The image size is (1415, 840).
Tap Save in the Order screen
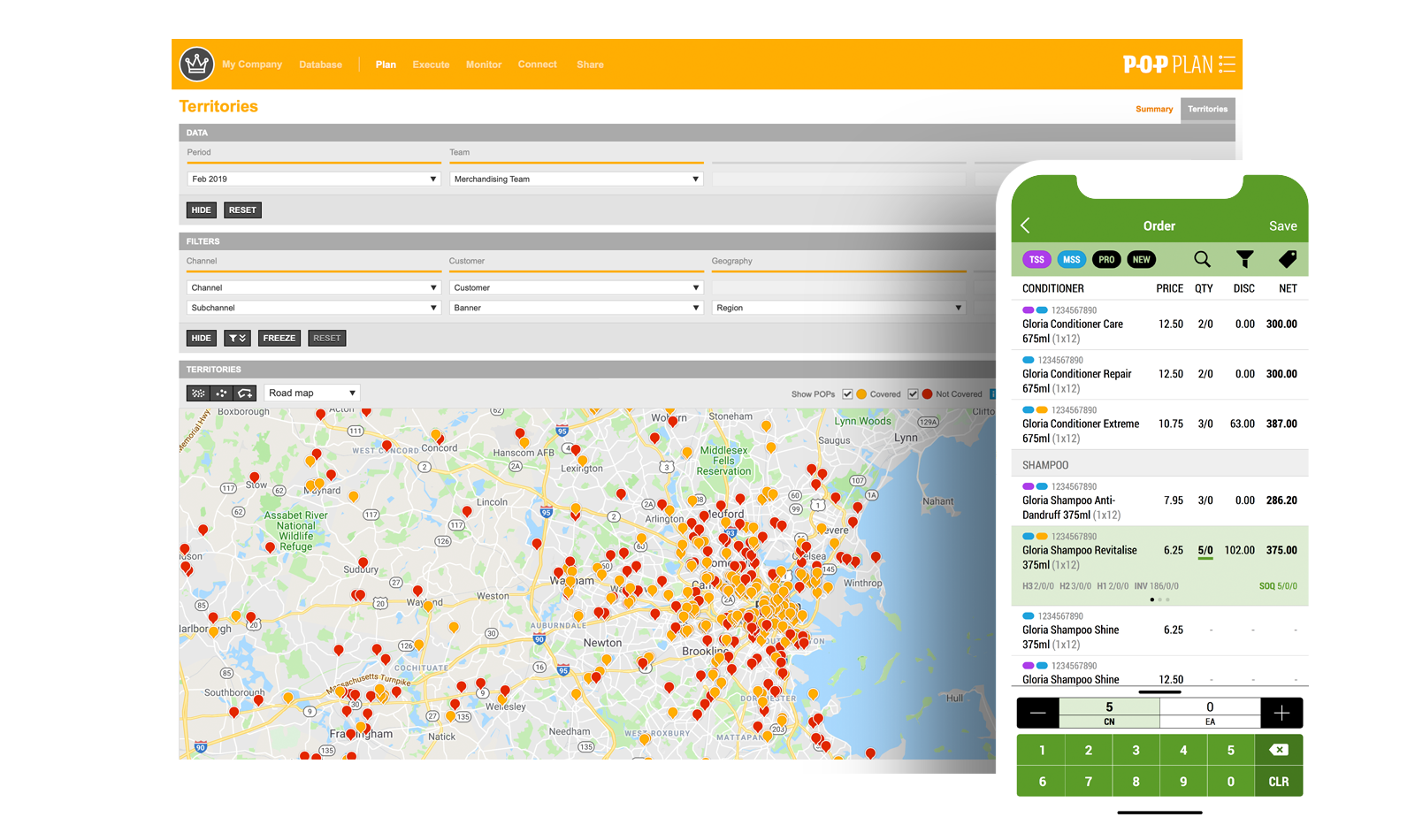1282,226
